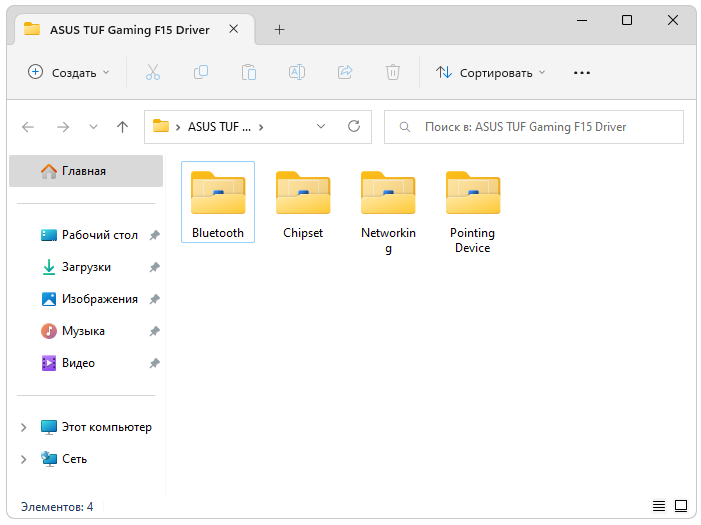Open the Сортировать dropdown
701x525 pixels.
(x=491, y=72)
